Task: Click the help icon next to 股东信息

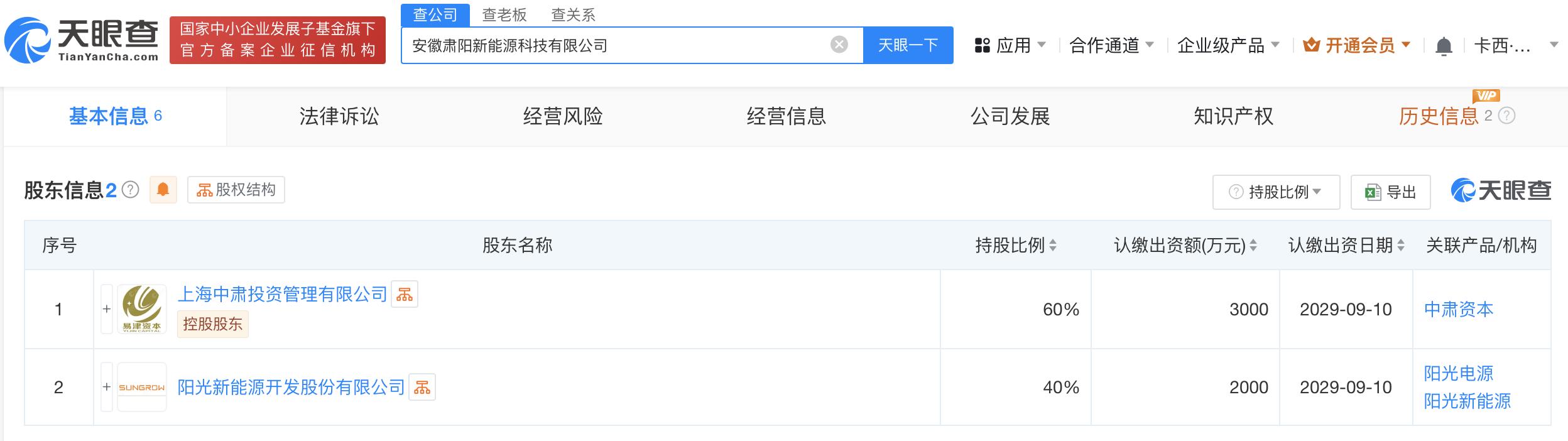Action: pyautogui.click(x=131, y=190)
